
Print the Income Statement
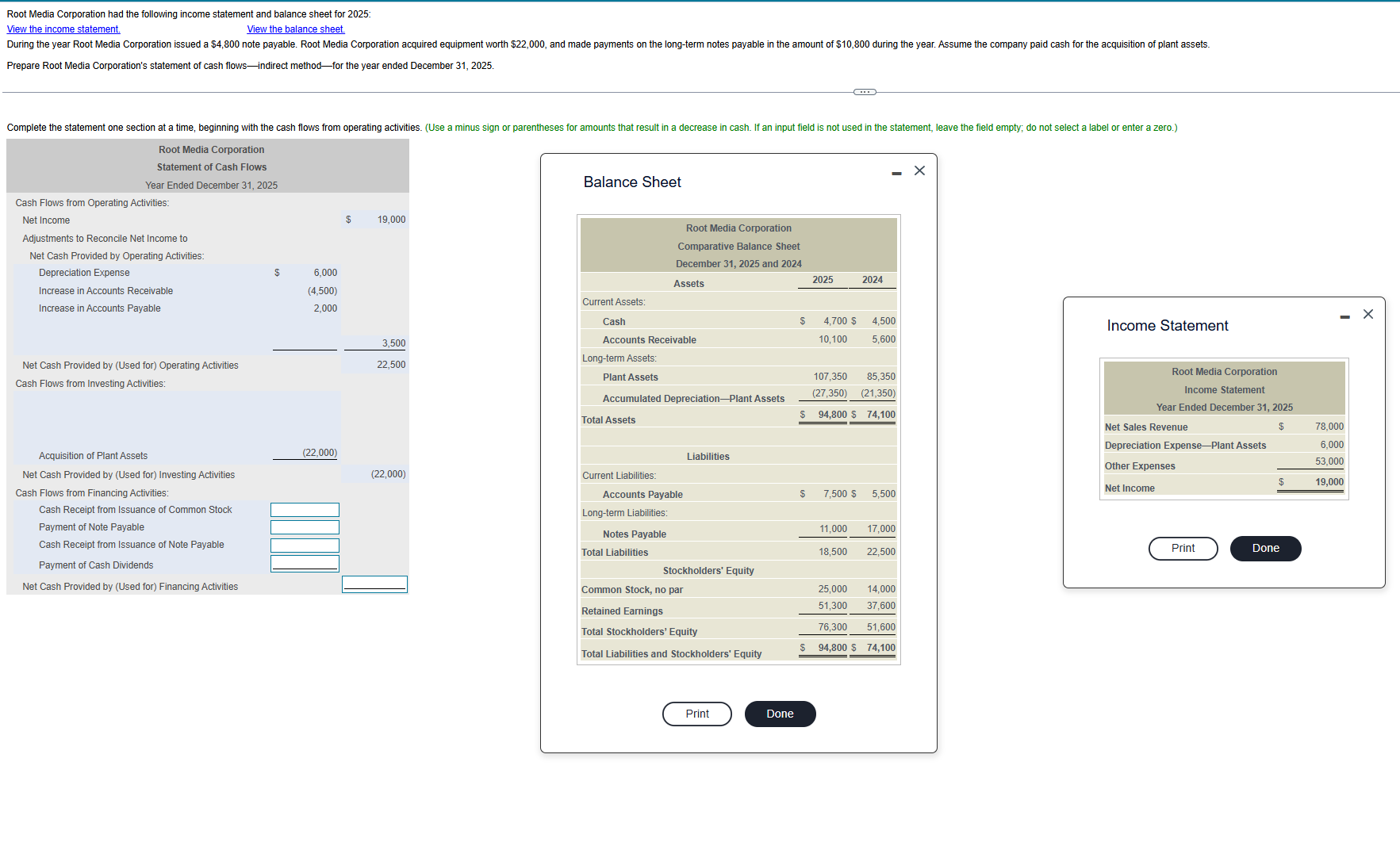(x=1183, y=548)
